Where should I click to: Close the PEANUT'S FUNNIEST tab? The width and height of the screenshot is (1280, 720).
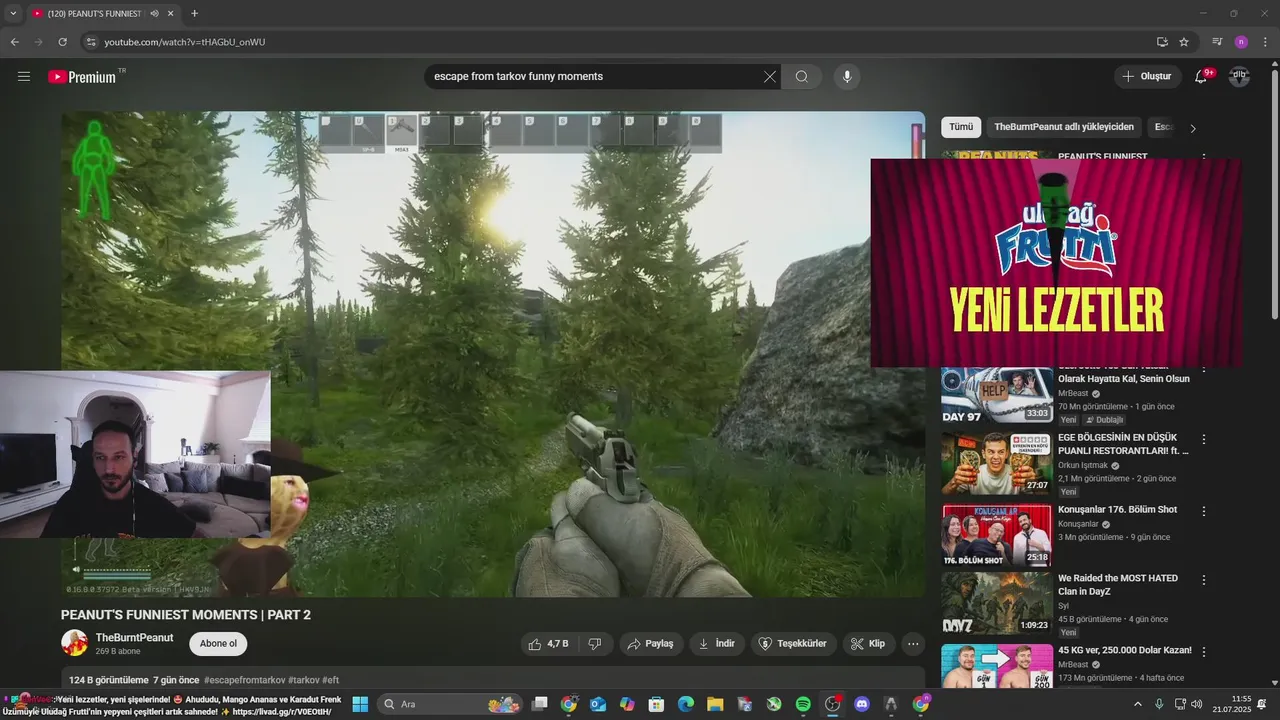point(171,14)
